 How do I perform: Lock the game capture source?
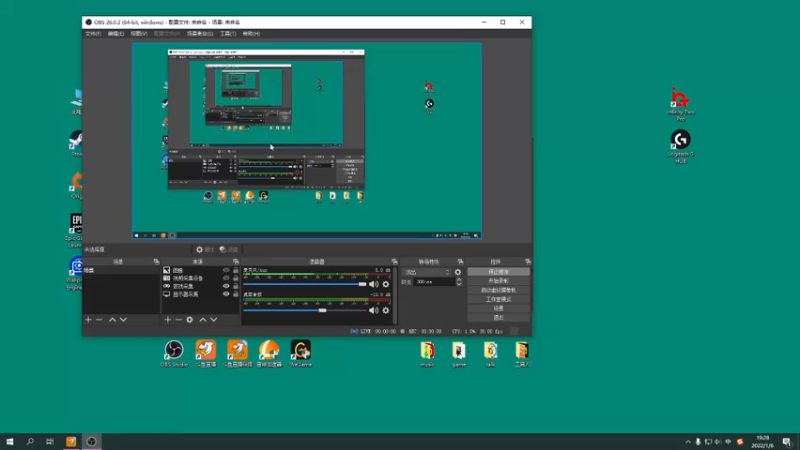point(236,286)
